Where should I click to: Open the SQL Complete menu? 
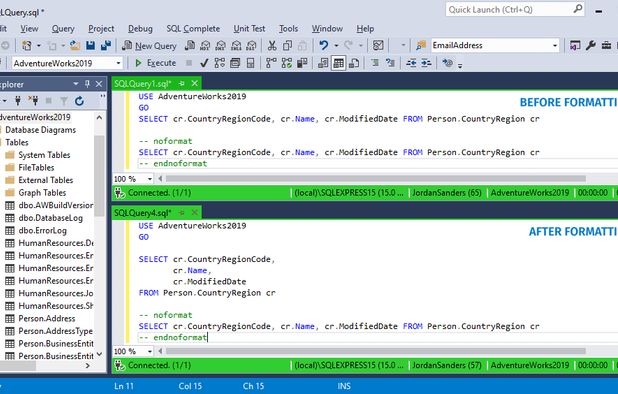(193, 29)
